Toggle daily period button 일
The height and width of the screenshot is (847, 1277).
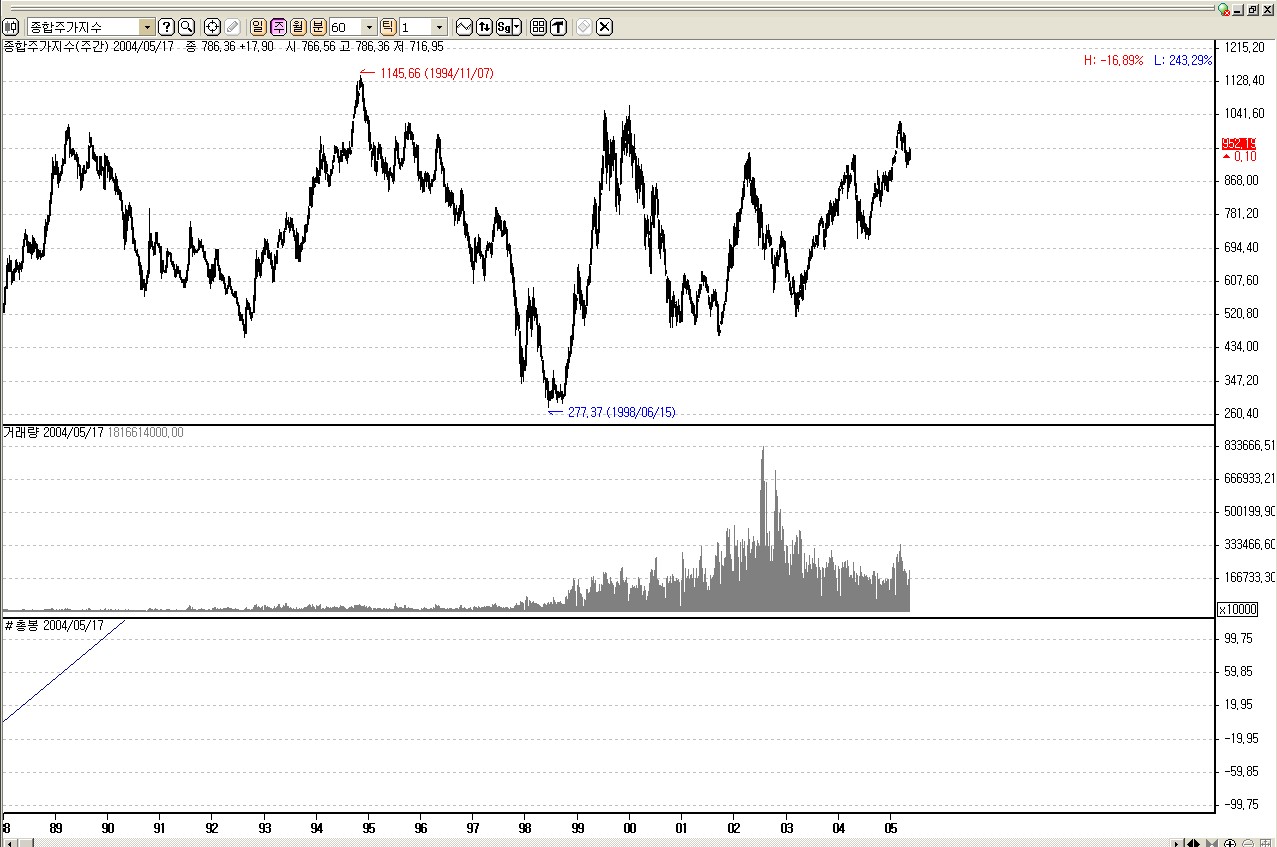pyautogui.click(x=257, y=27)
